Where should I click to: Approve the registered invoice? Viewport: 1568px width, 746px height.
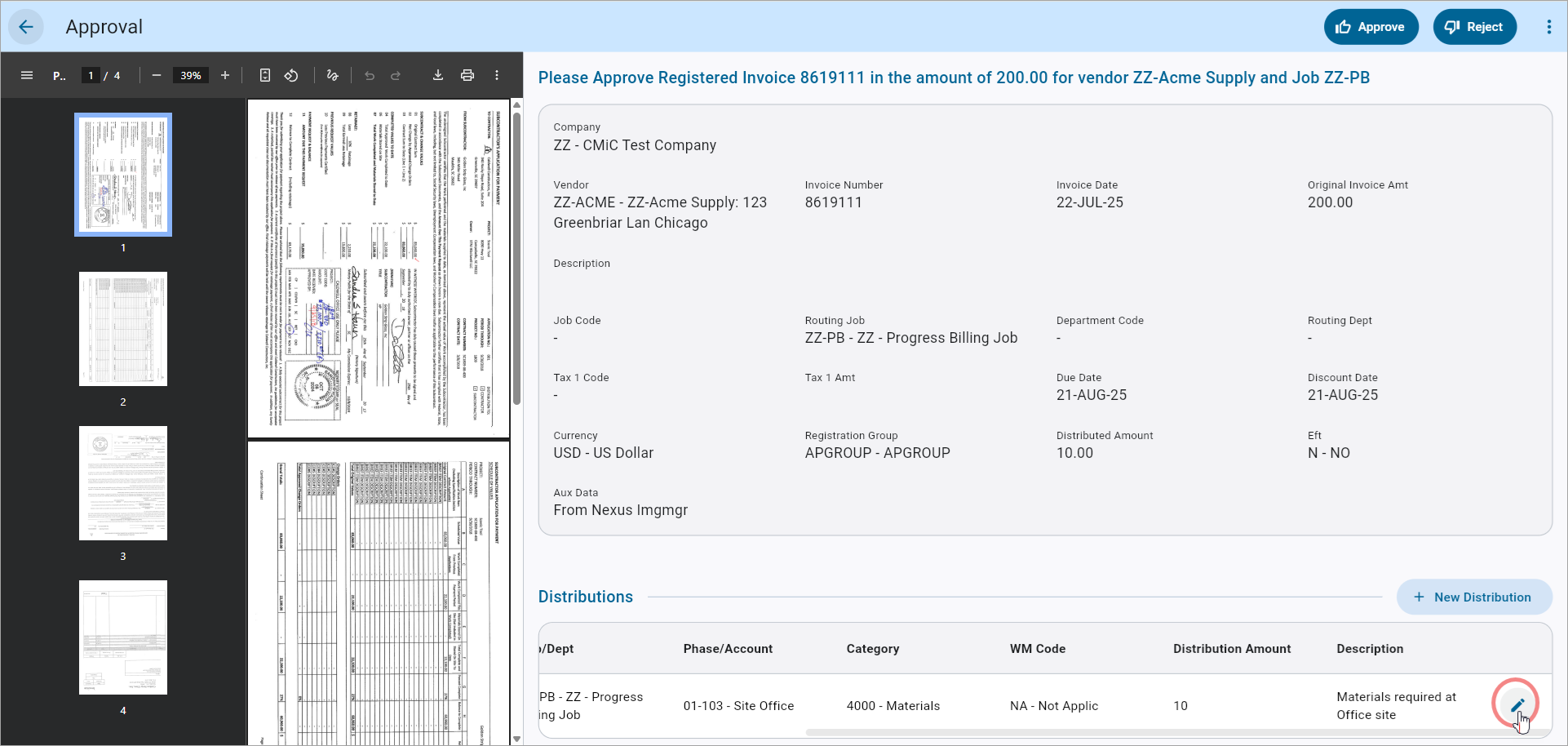[1371, 27]
